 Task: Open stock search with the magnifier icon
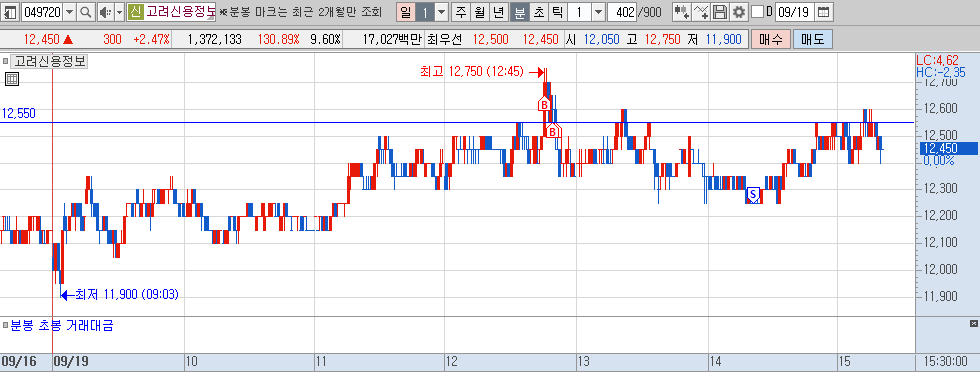(86, 12)
